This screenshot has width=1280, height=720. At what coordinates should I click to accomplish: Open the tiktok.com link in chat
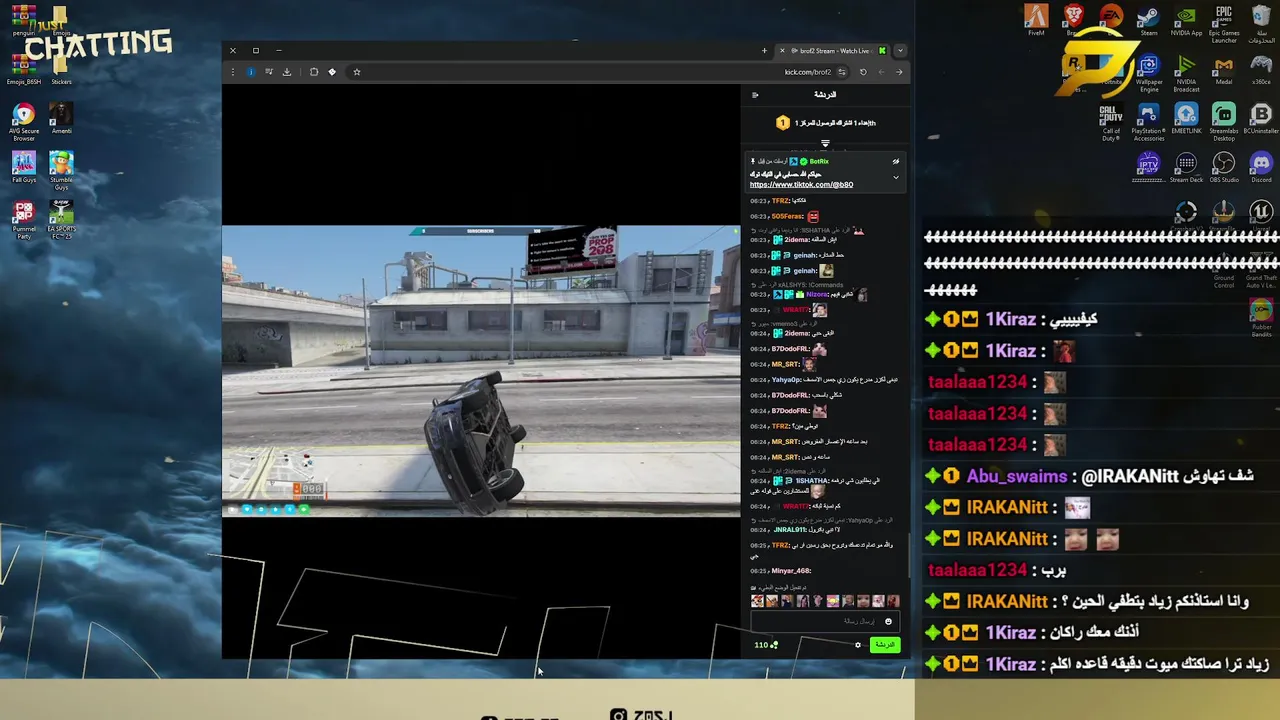(801, 185)
